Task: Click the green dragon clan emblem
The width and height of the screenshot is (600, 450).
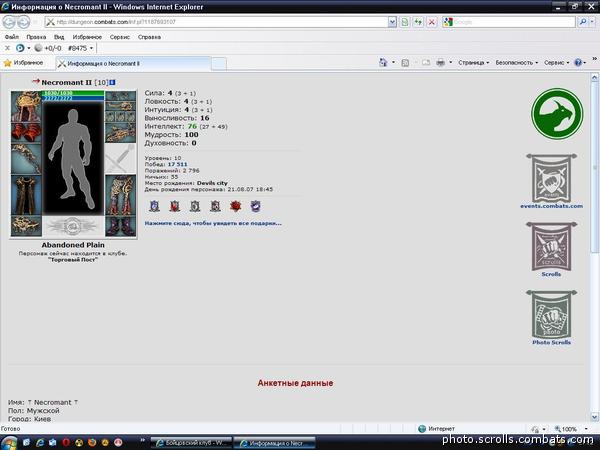Action: pyautogui.click(x=557, y=114)
